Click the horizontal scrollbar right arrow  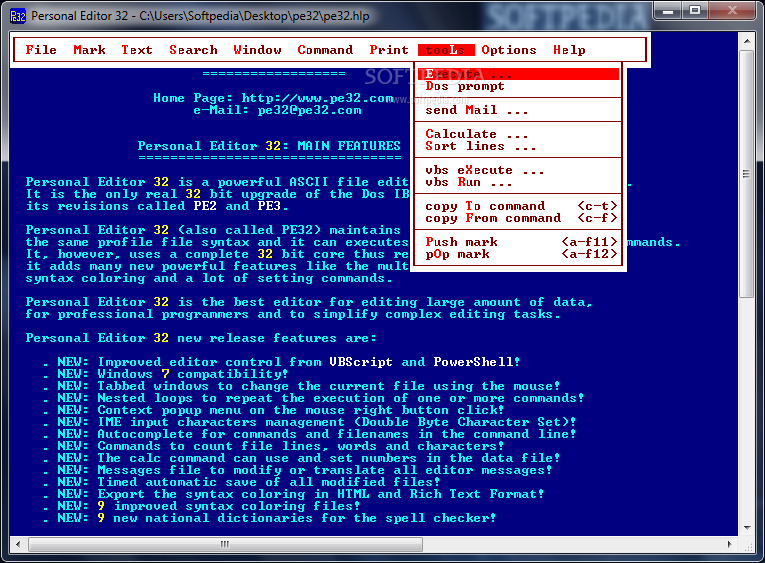[x=730, y=544]
